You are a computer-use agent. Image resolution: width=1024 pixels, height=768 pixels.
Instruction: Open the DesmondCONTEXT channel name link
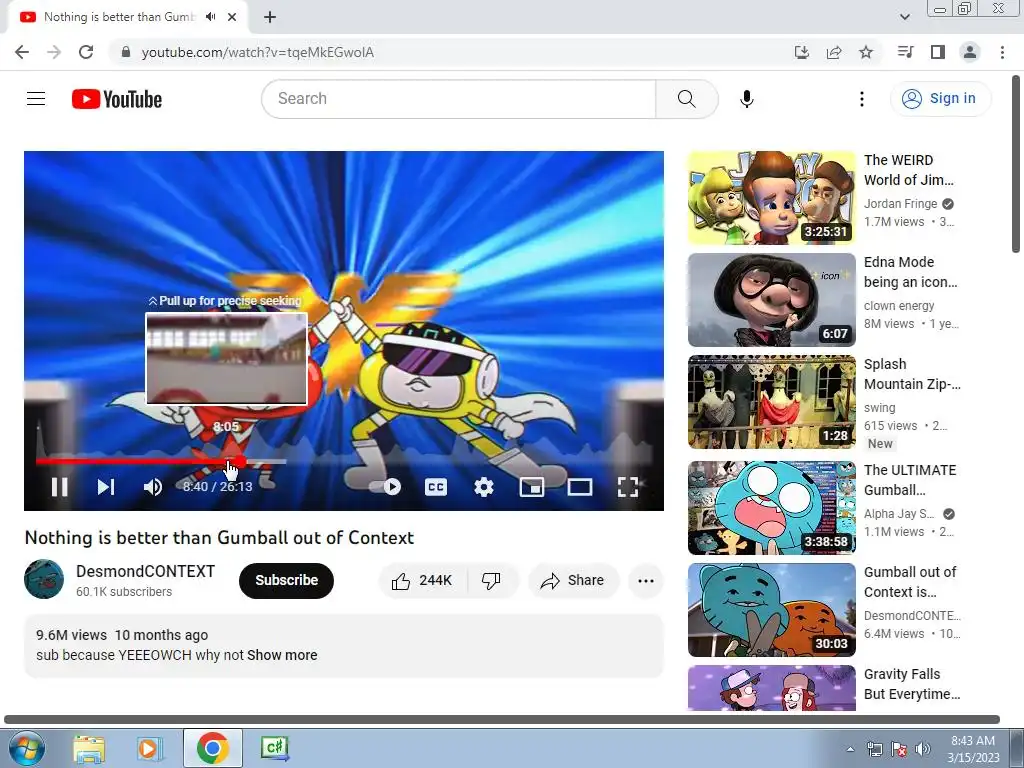146,571
